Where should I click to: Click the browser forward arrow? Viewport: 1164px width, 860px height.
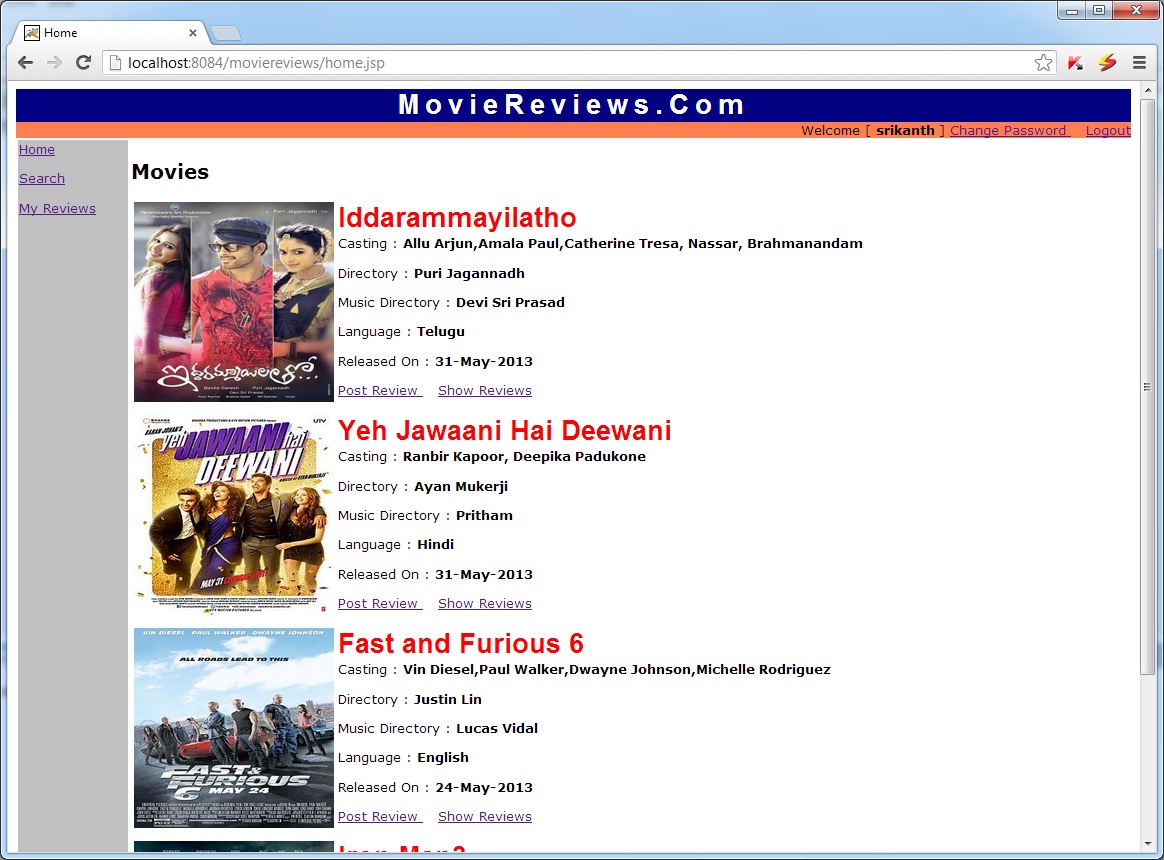54,62
